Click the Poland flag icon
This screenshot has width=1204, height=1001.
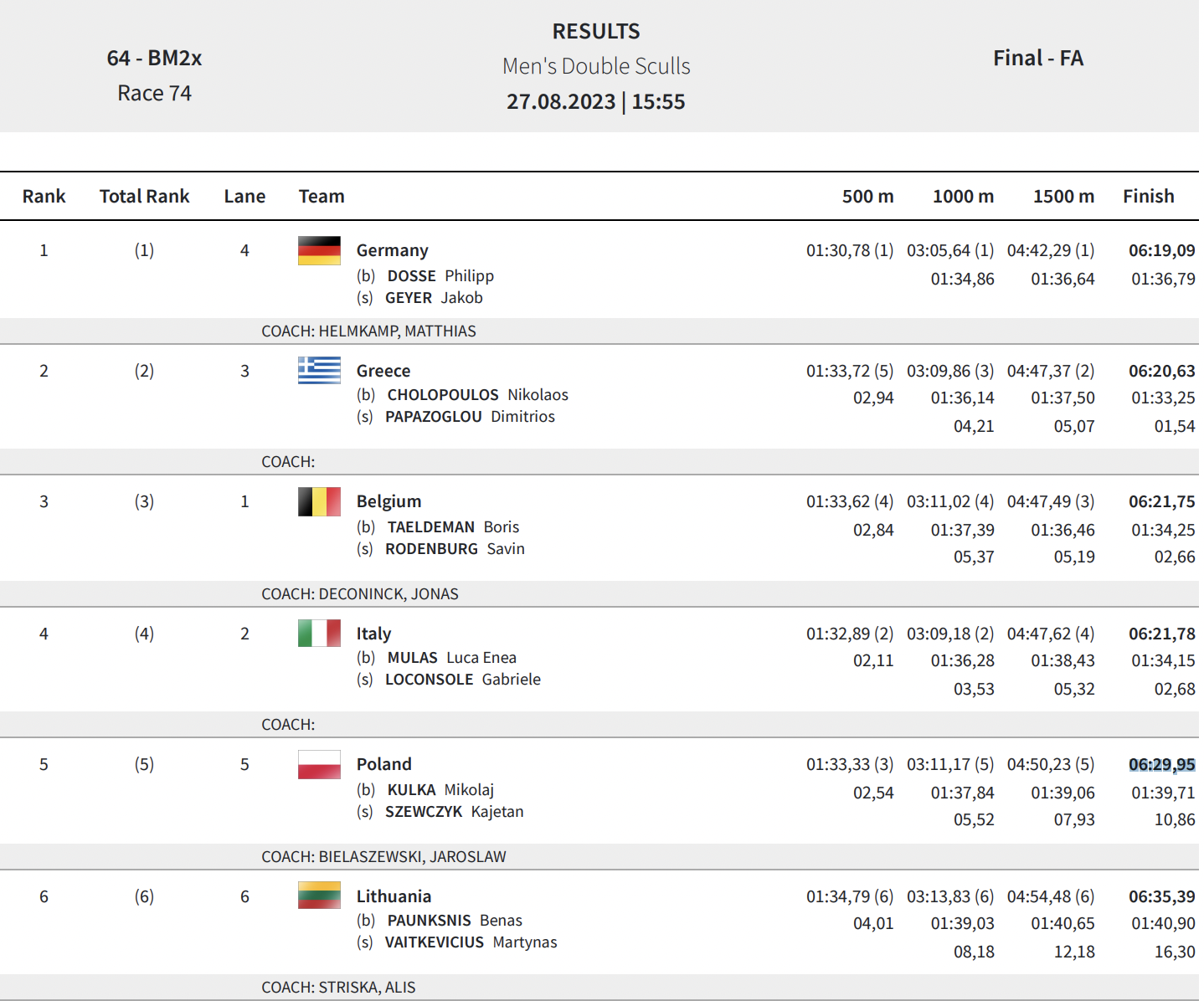(x=319, y=764)
